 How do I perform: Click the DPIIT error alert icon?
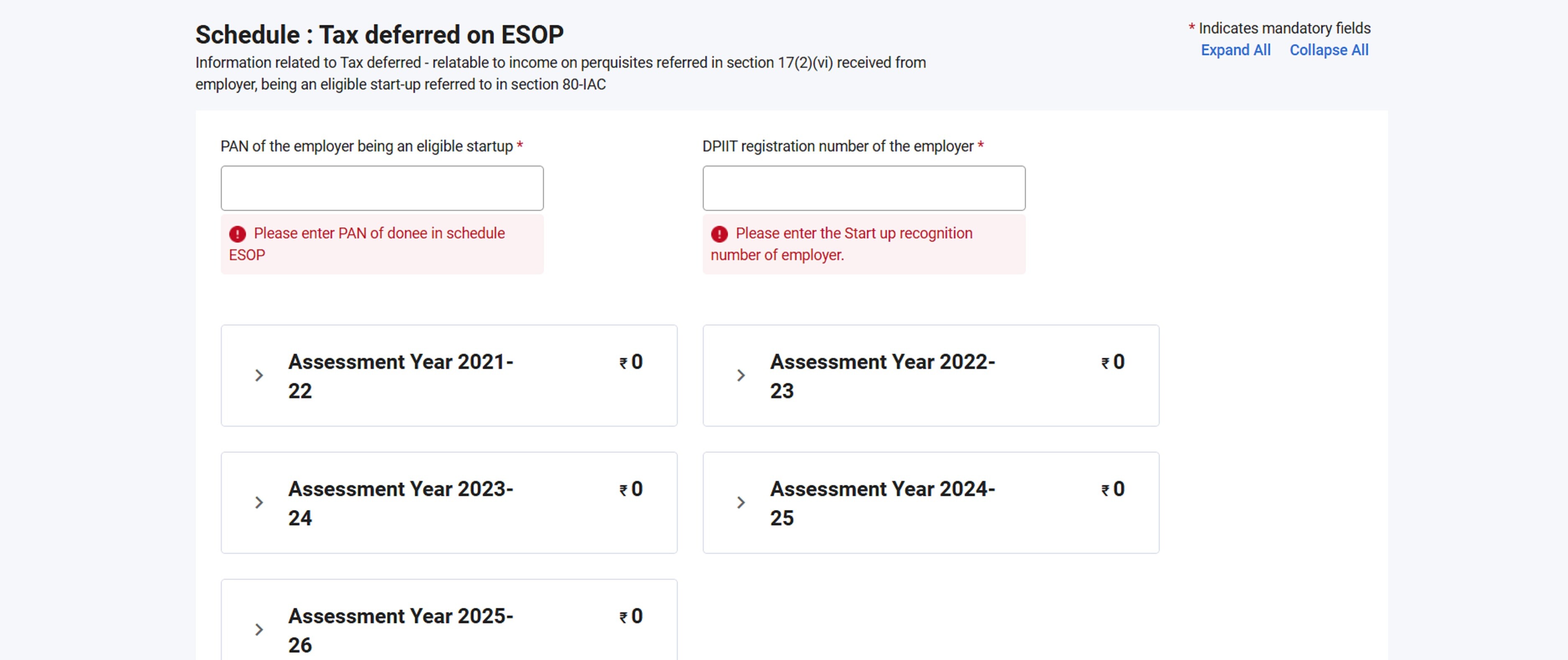tap(719, 233)
